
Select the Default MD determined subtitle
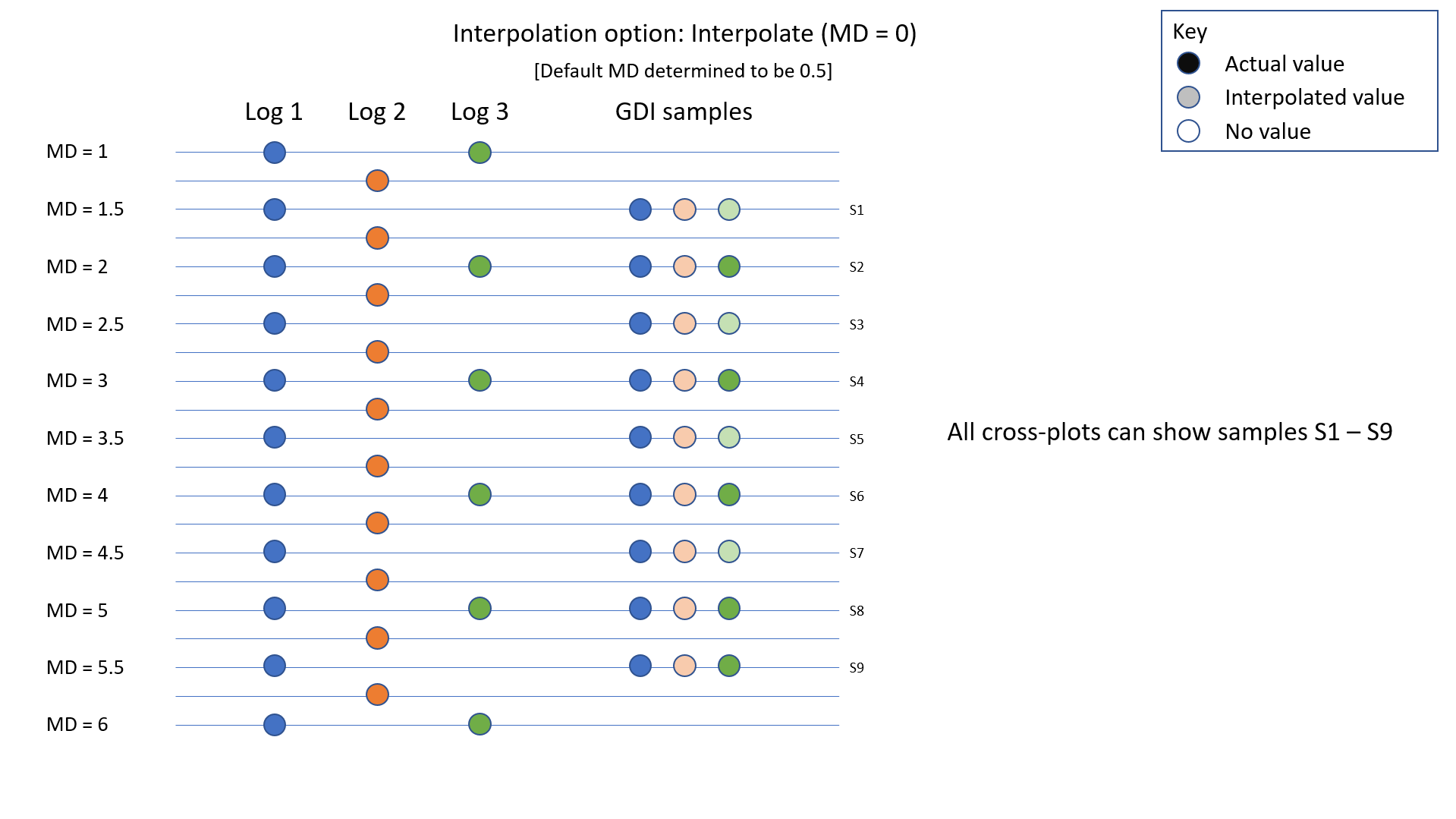(683, 71)
